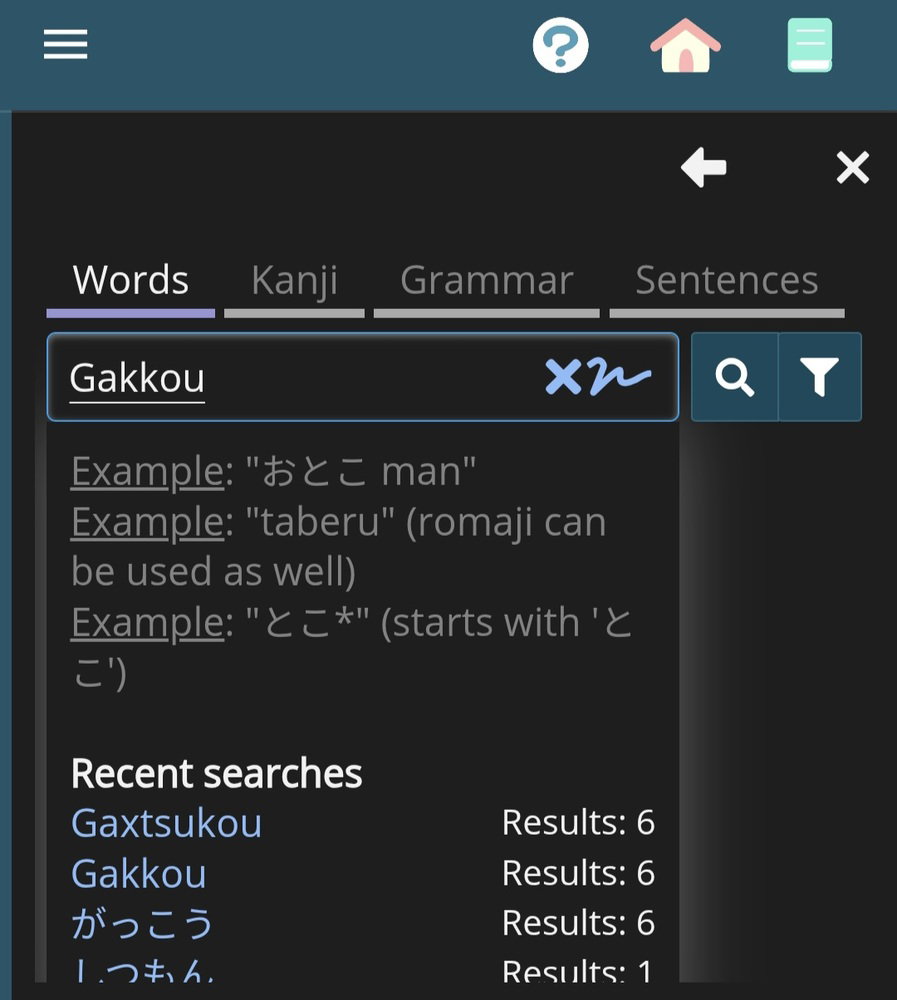Switch to the Sentences tab
897x1000 pixels.
[x=726, y=281]
